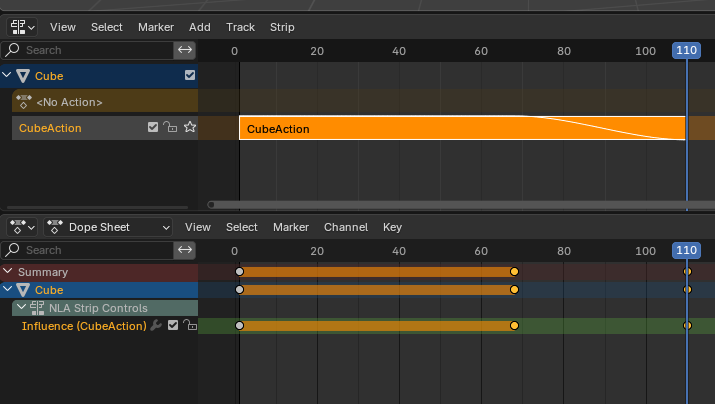Select the Cube channel name in NLA

click(x=49, y=76)
